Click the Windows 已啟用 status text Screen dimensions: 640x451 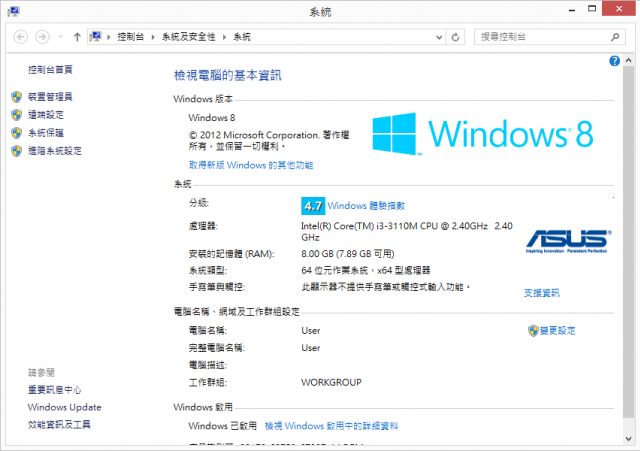click(222, 426)
